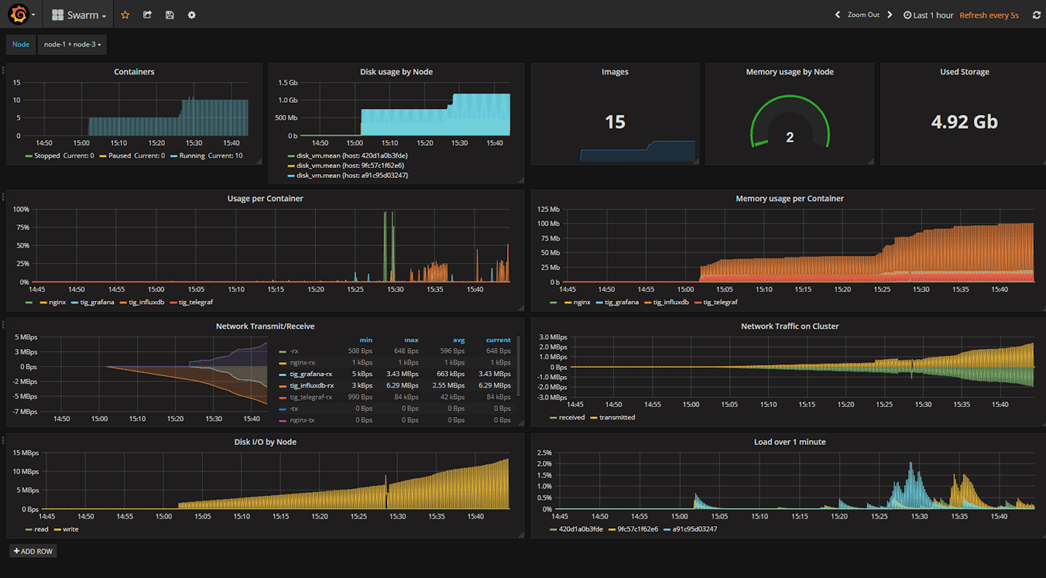The height and width of the screenshot is (578, 1046).
Task: Click the Node variable label
Action: 21,45
